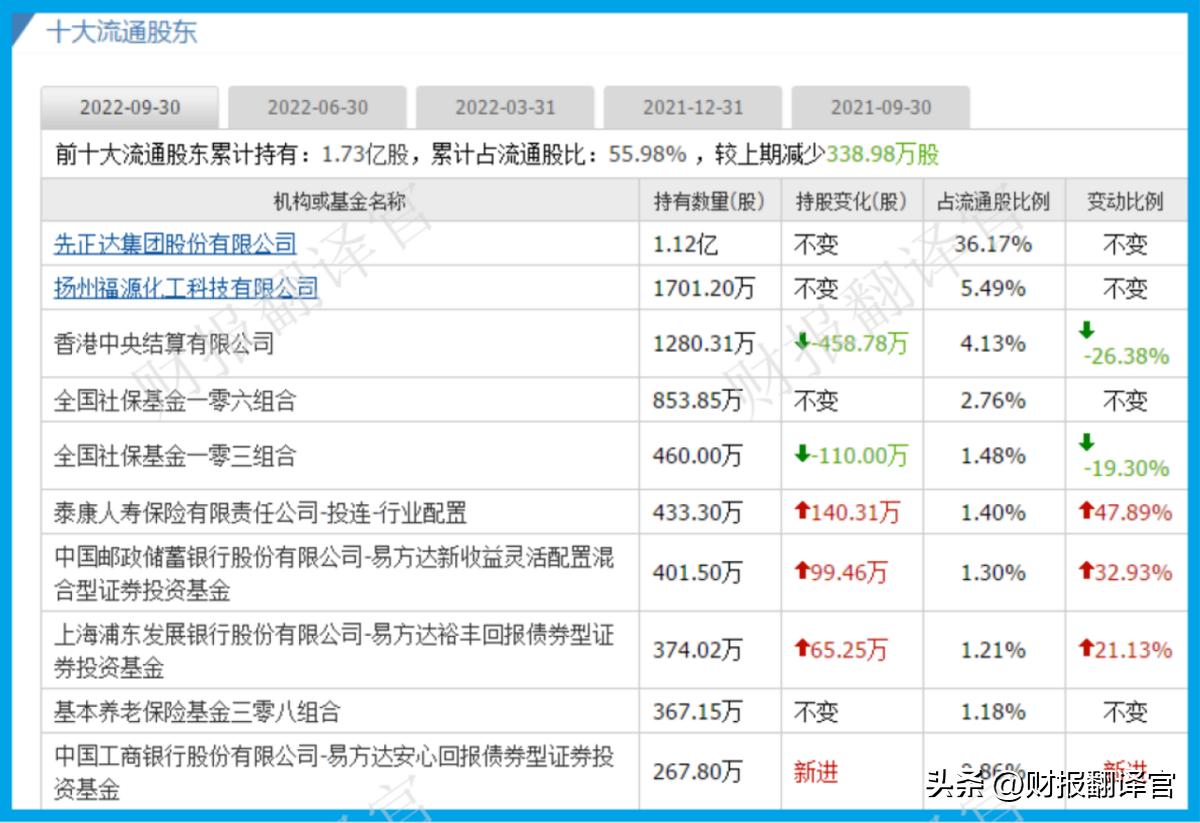The width and height of the screenshot is (1200, 823).
Task: Click the 变动比例 column header
Action: tap(1125, 201)
